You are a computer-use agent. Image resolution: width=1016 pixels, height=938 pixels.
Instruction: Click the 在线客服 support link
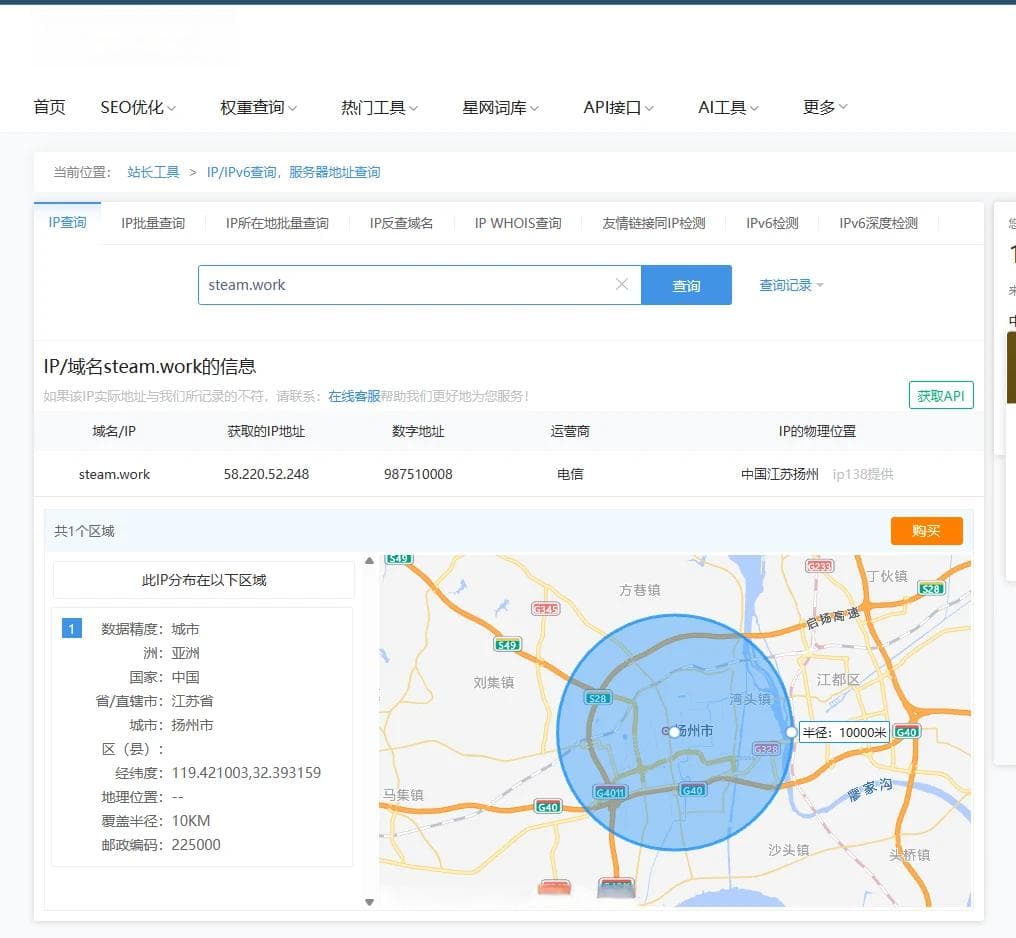(x=354, y=396)
